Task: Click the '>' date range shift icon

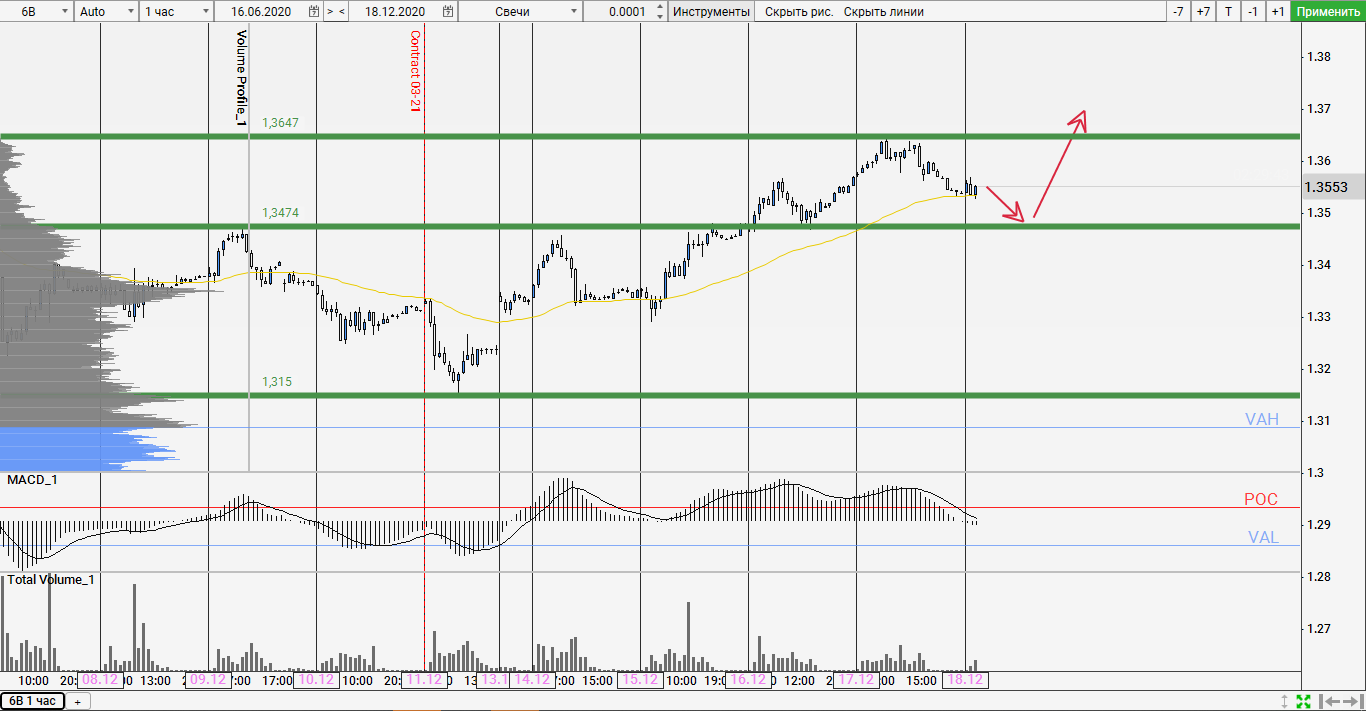Action: pos(331,12)
